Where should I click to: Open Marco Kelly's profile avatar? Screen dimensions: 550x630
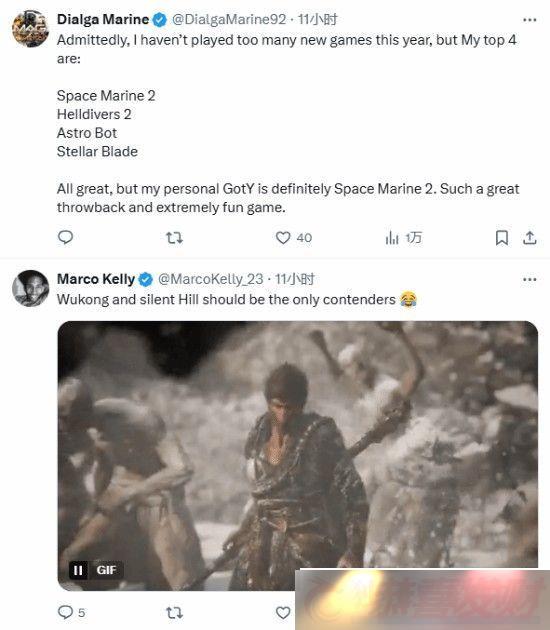pyautogui.click(x=31, y=288)
